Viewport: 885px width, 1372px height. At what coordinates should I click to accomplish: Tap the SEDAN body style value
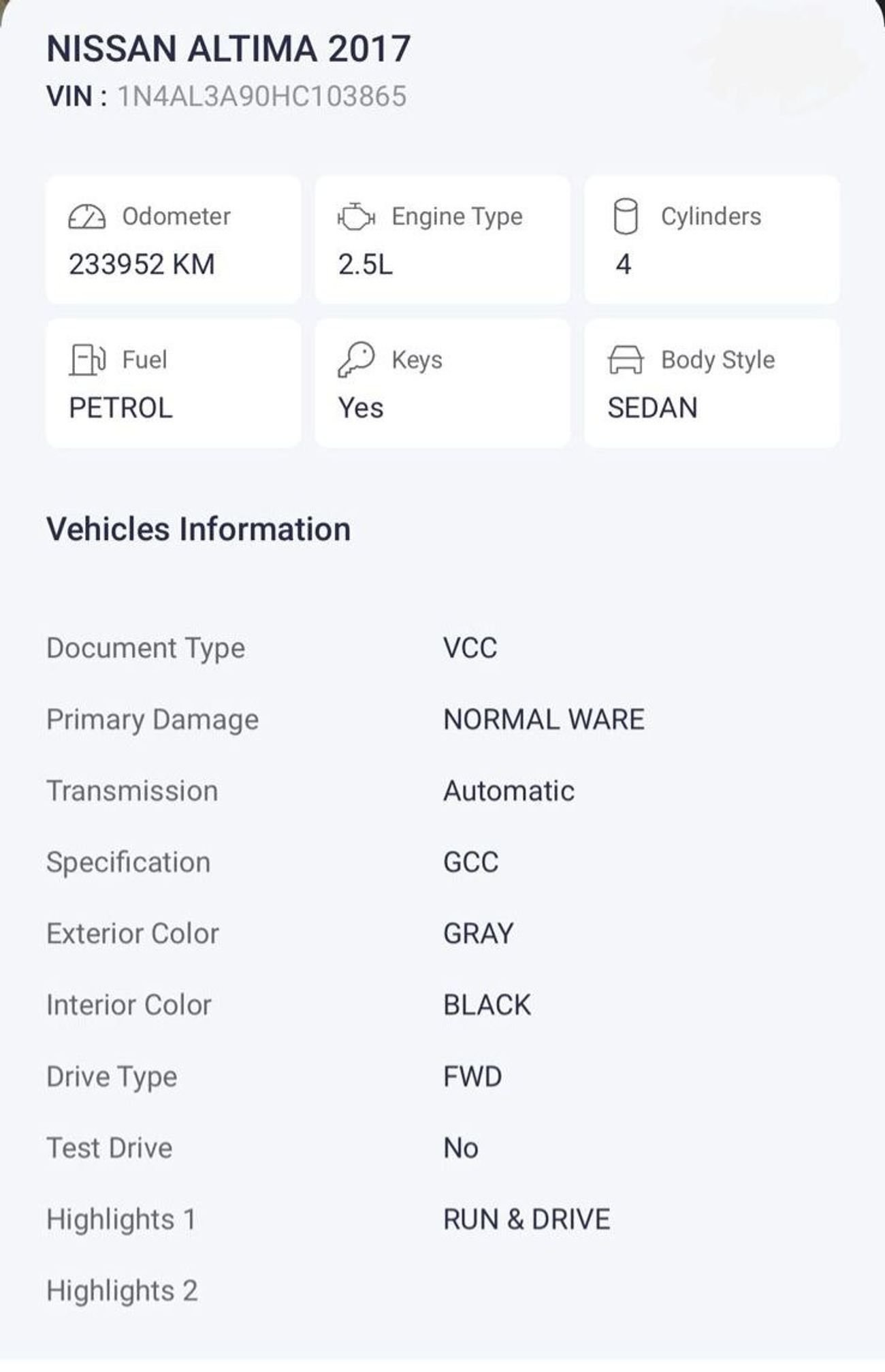[652, 408]
